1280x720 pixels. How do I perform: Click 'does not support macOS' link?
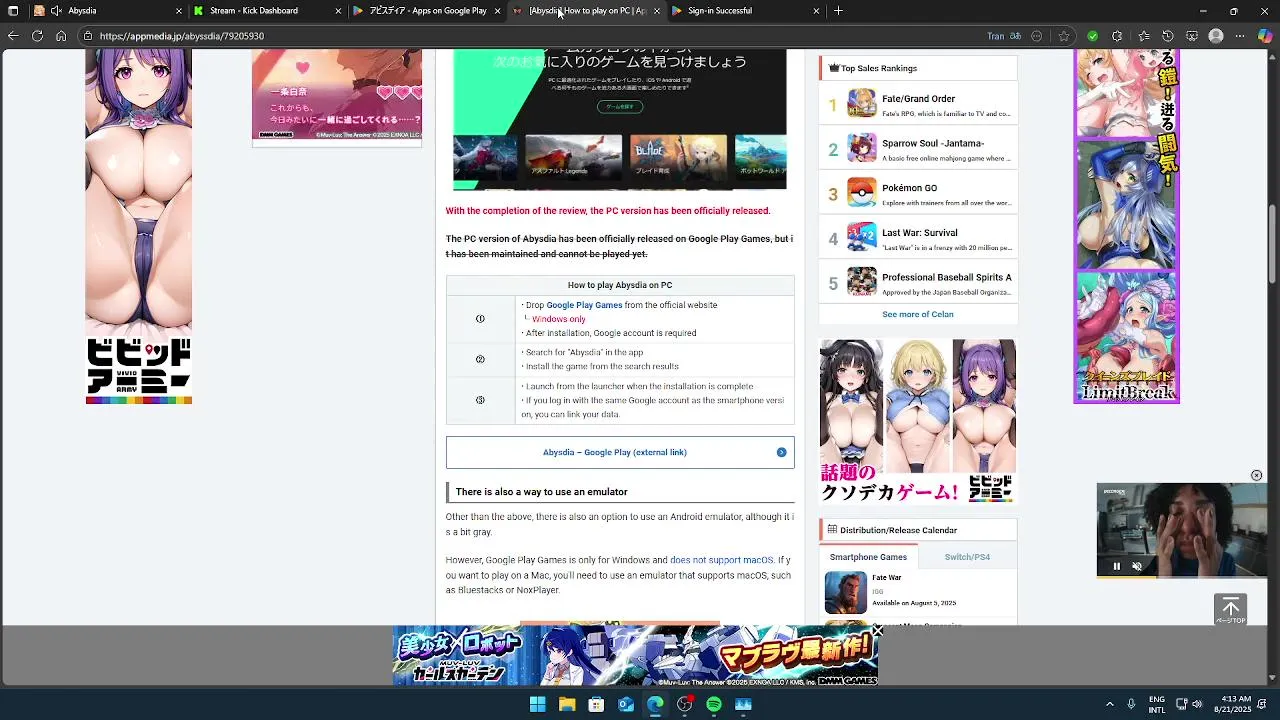click(721, 560)
